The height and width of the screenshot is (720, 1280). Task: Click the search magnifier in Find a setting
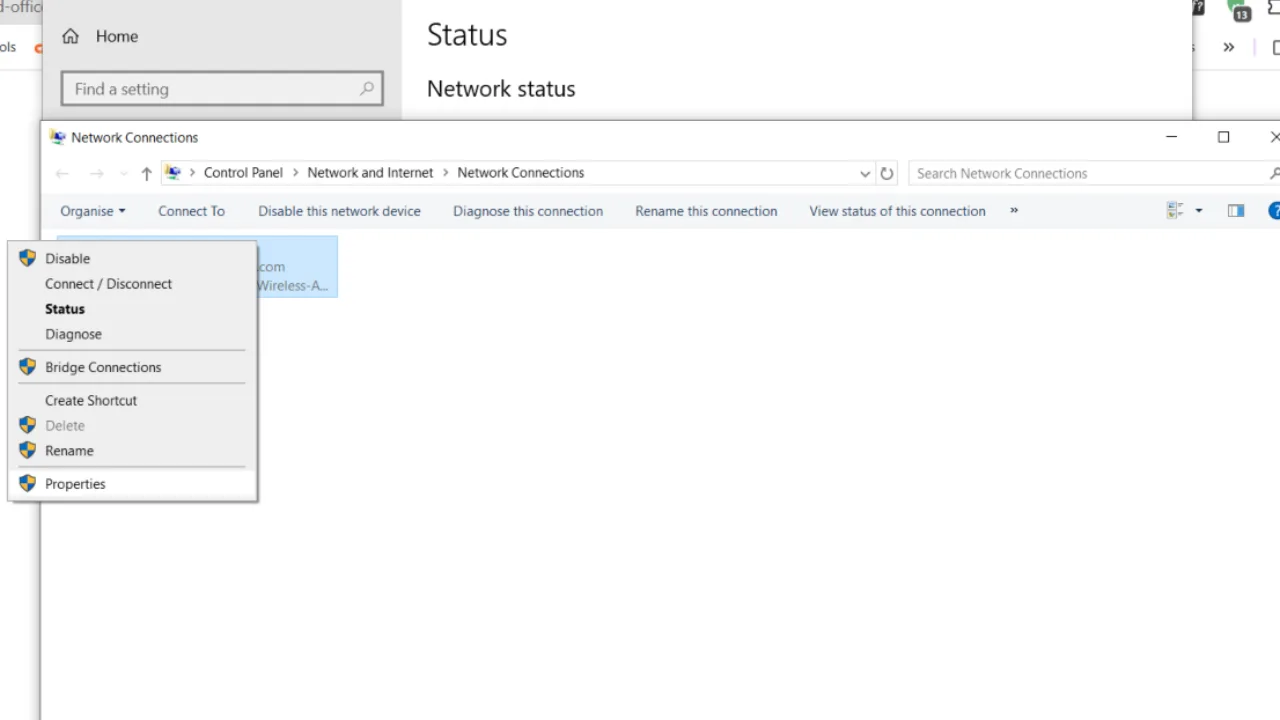click(366, 89)
